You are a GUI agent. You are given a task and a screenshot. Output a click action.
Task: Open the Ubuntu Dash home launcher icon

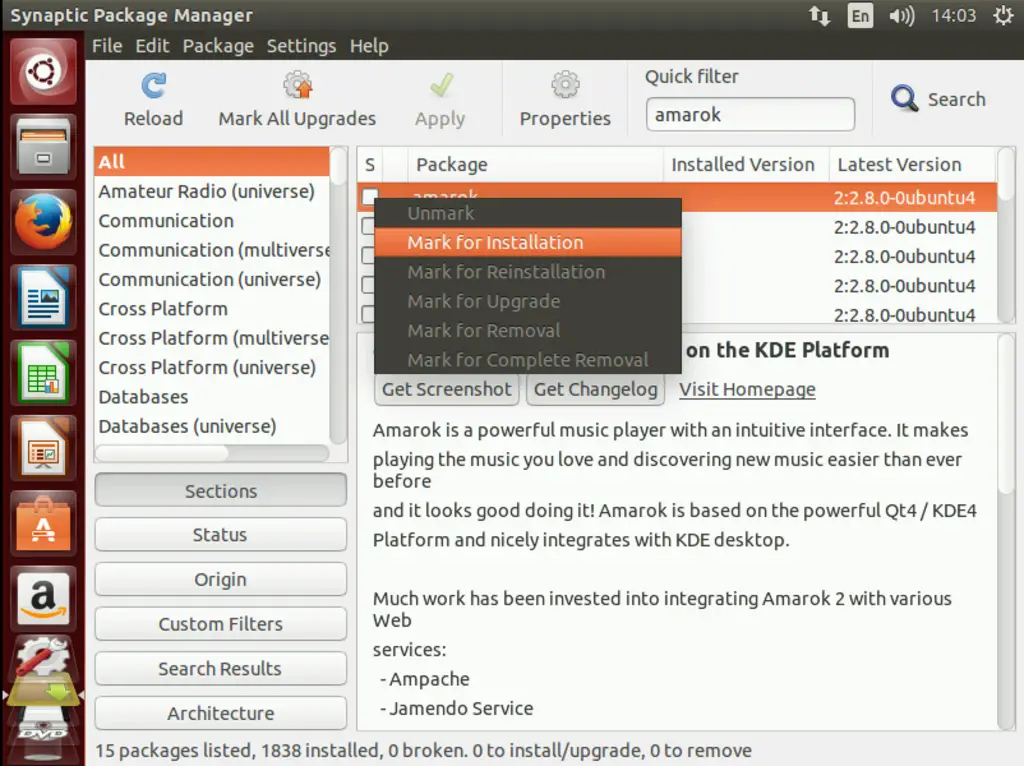point(43,71)
